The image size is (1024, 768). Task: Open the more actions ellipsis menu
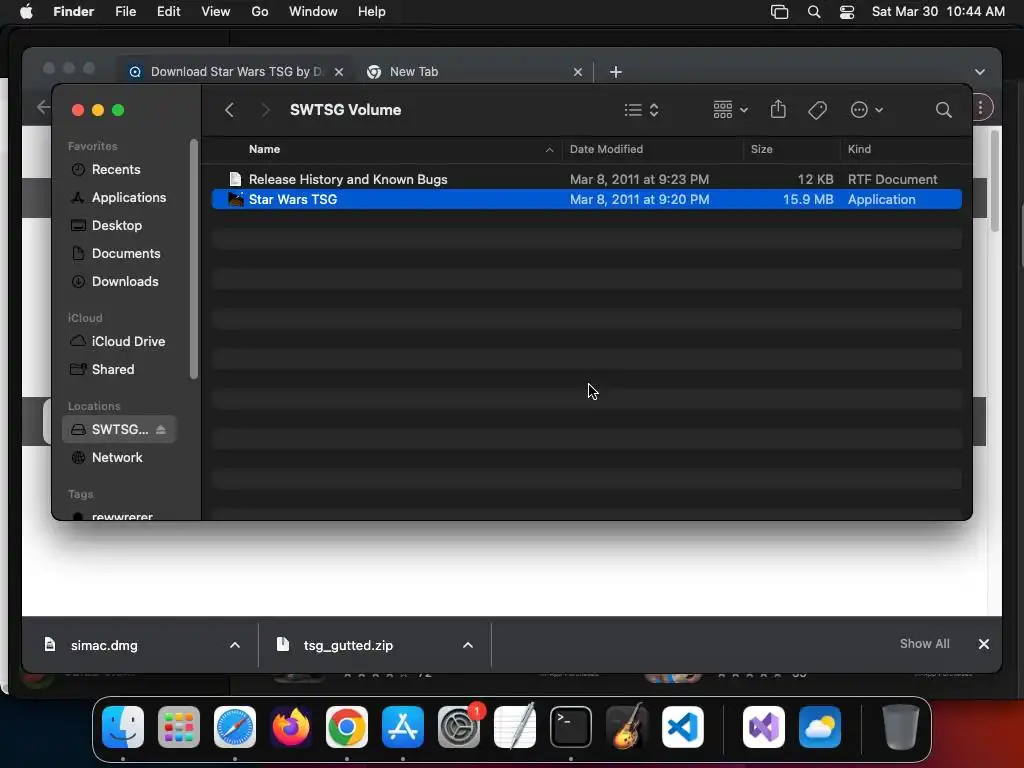(x=867, y=110)
